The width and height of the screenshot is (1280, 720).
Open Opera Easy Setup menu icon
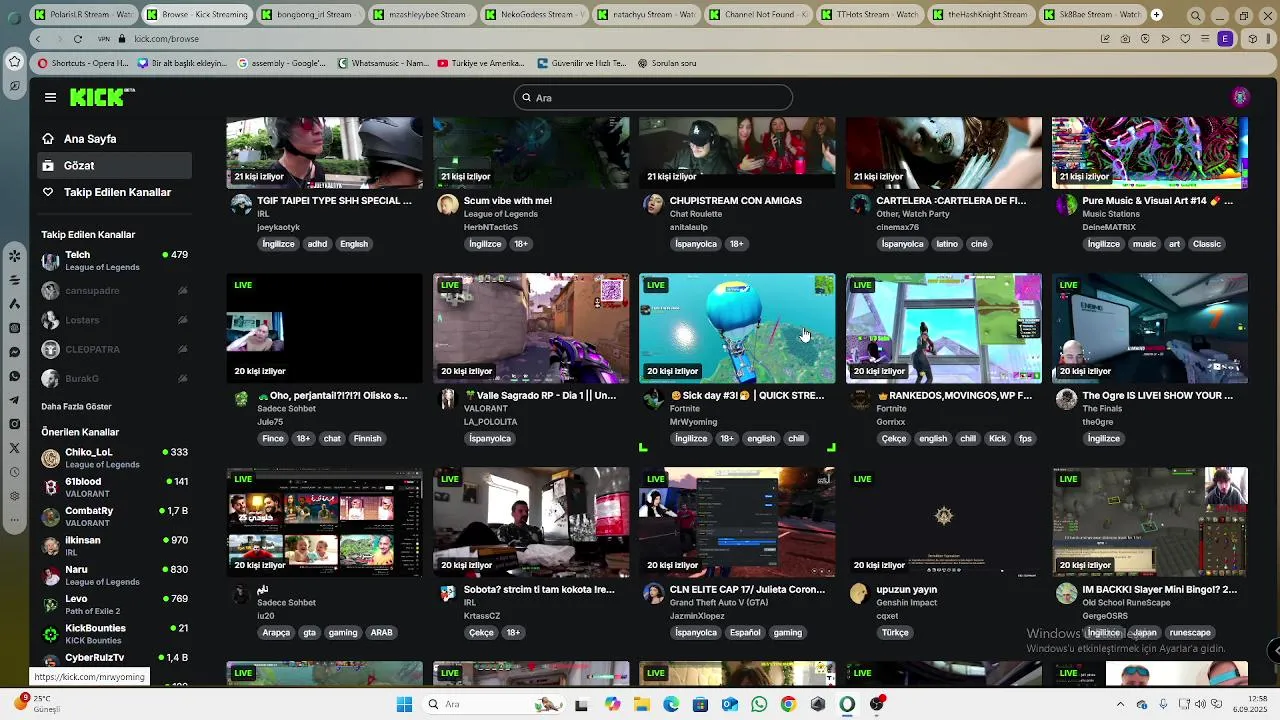click(1205, 38)
